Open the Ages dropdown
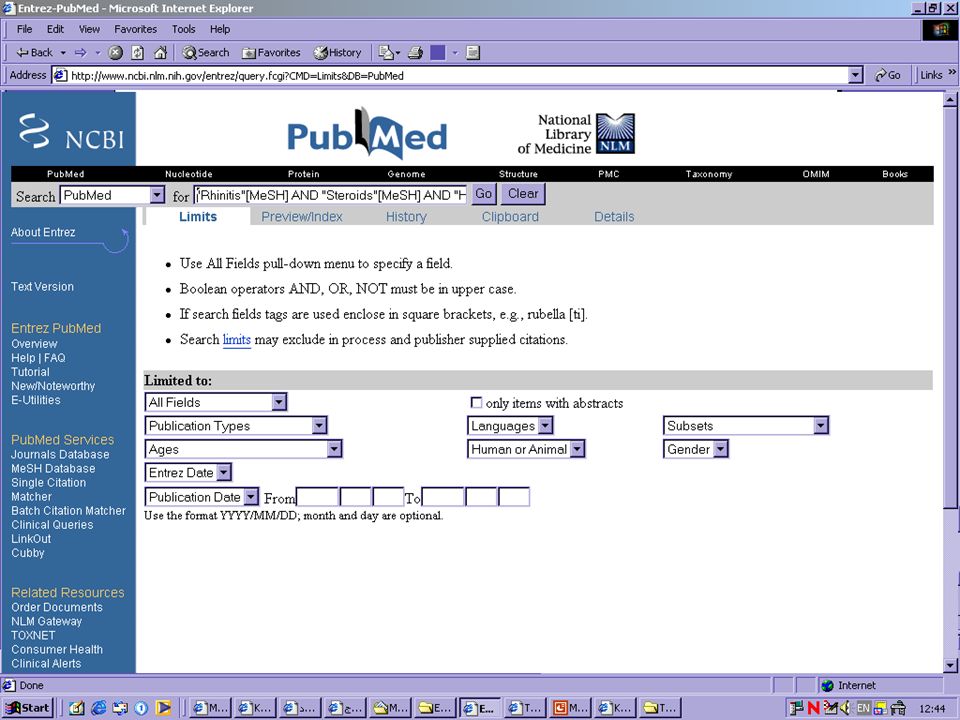The height and width of the screenshot is (720, 960). [243, 449]
